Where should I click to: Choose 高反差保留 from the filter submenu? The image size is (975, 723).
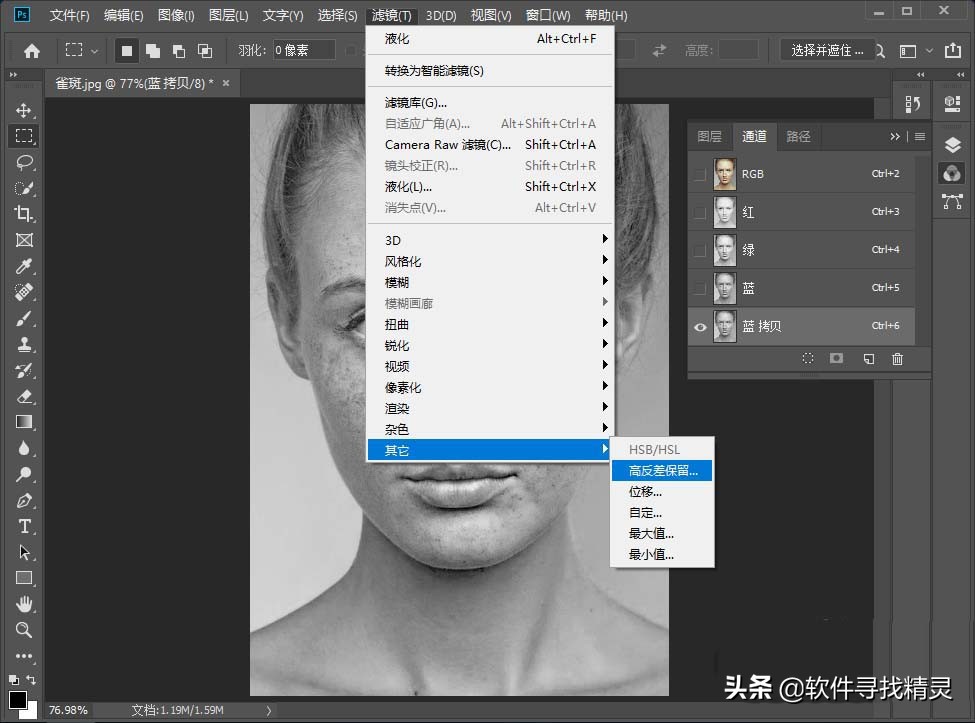pyautogui.click(x=661, y=470)
